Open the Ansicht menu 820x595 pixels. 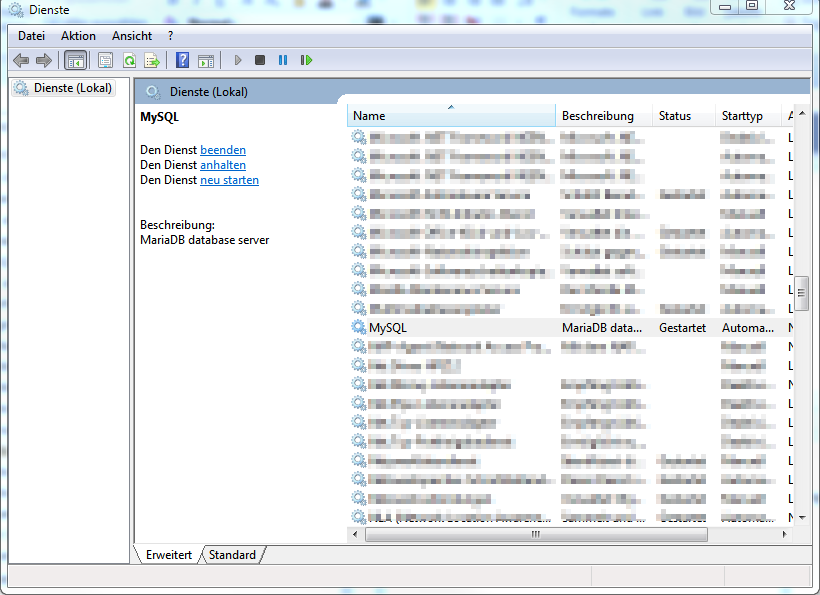coord(132,35)
